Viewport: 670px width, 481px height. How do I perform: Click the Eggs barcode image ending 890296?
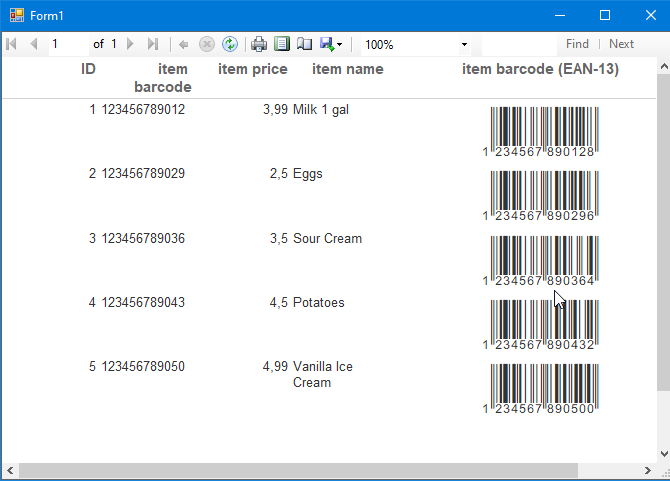pyautogui.click(x=541, y=196)
